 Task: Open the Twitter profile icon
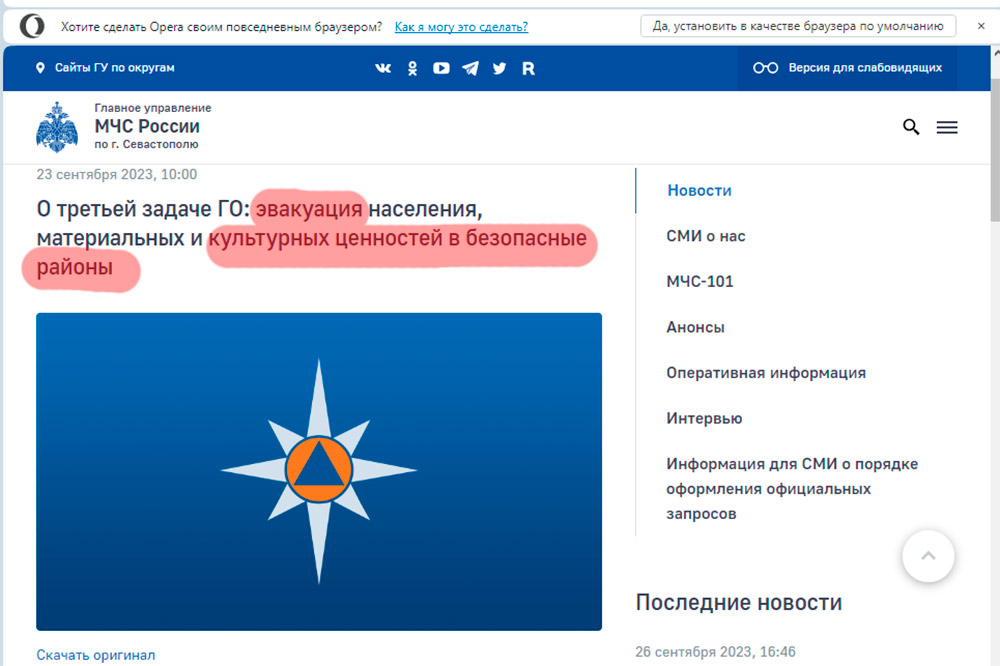click(x=499, y=68)
